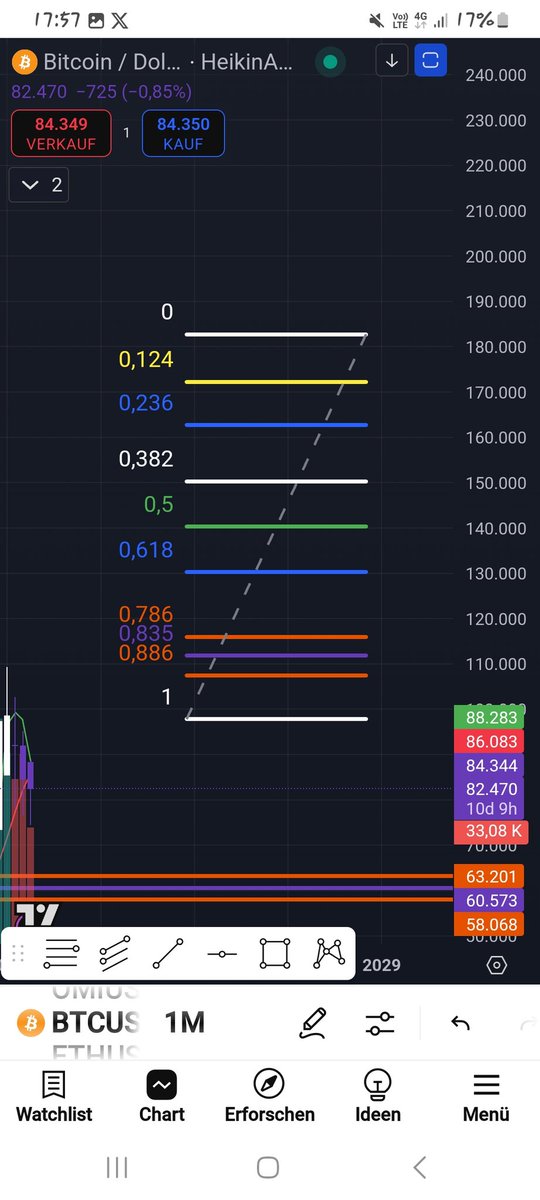The width and height of the screenshot is (540, 1200).
Task: Grab the drawing toolbar dotted handle
Action: [18, 953]
